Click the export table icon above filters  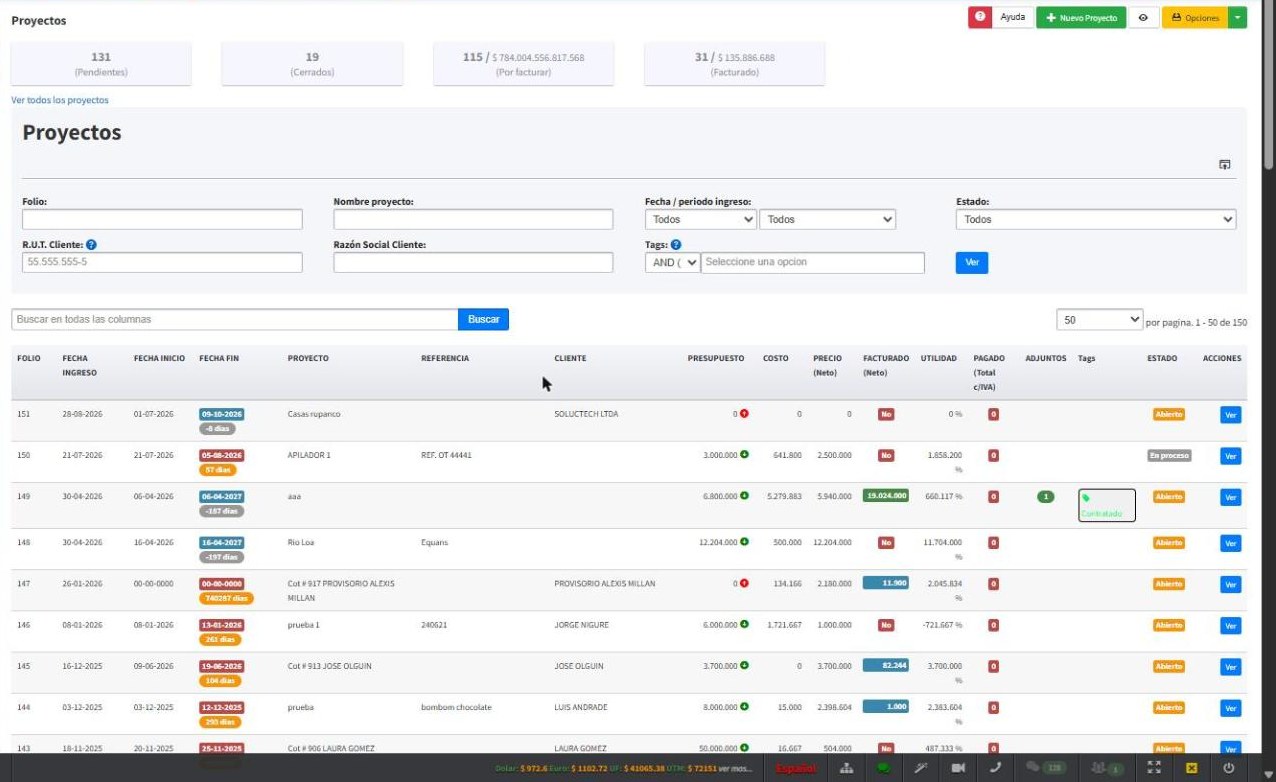(1224, 165)
